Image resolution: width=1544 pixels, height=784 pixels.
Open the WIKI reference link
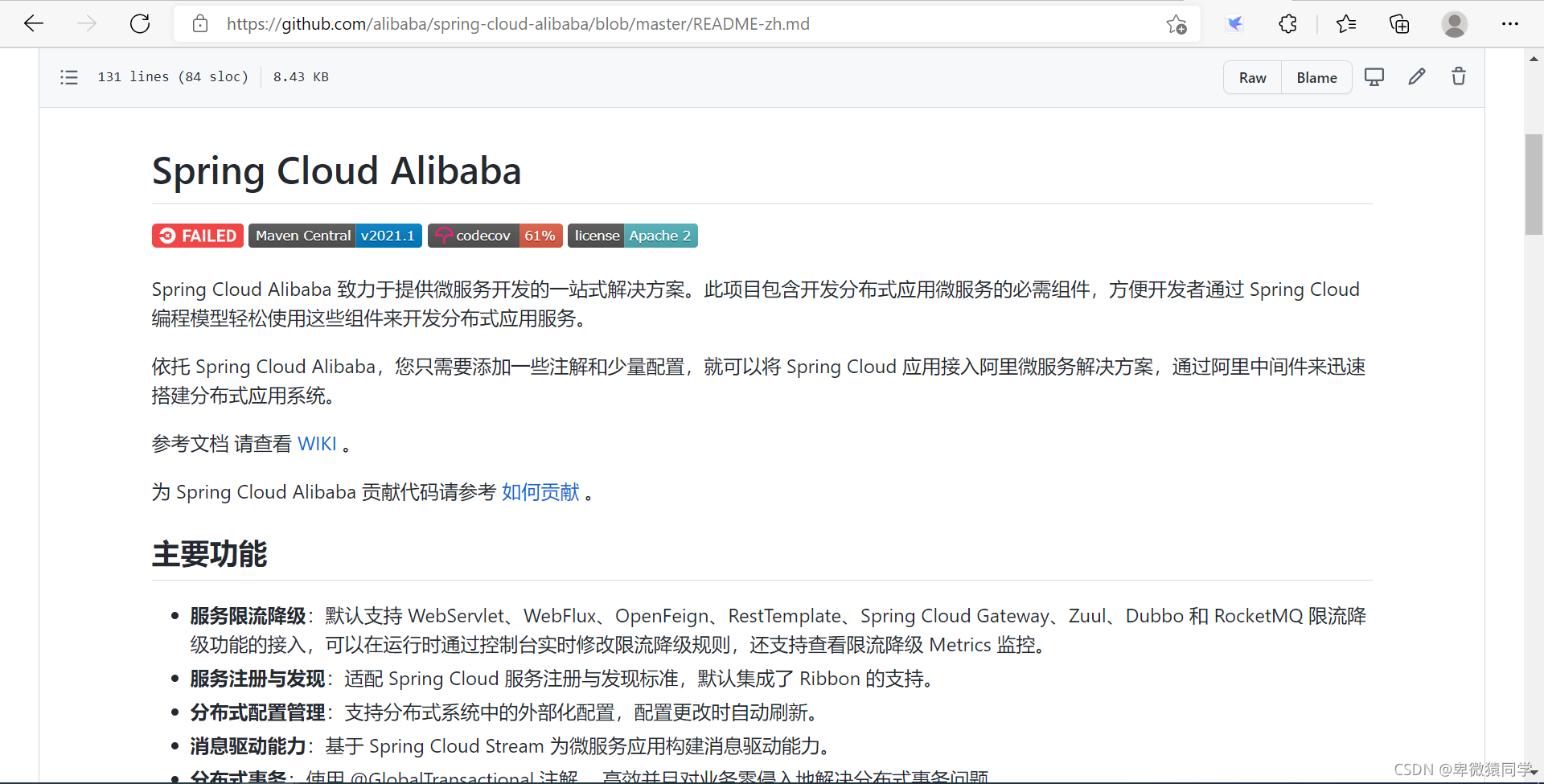317,444
